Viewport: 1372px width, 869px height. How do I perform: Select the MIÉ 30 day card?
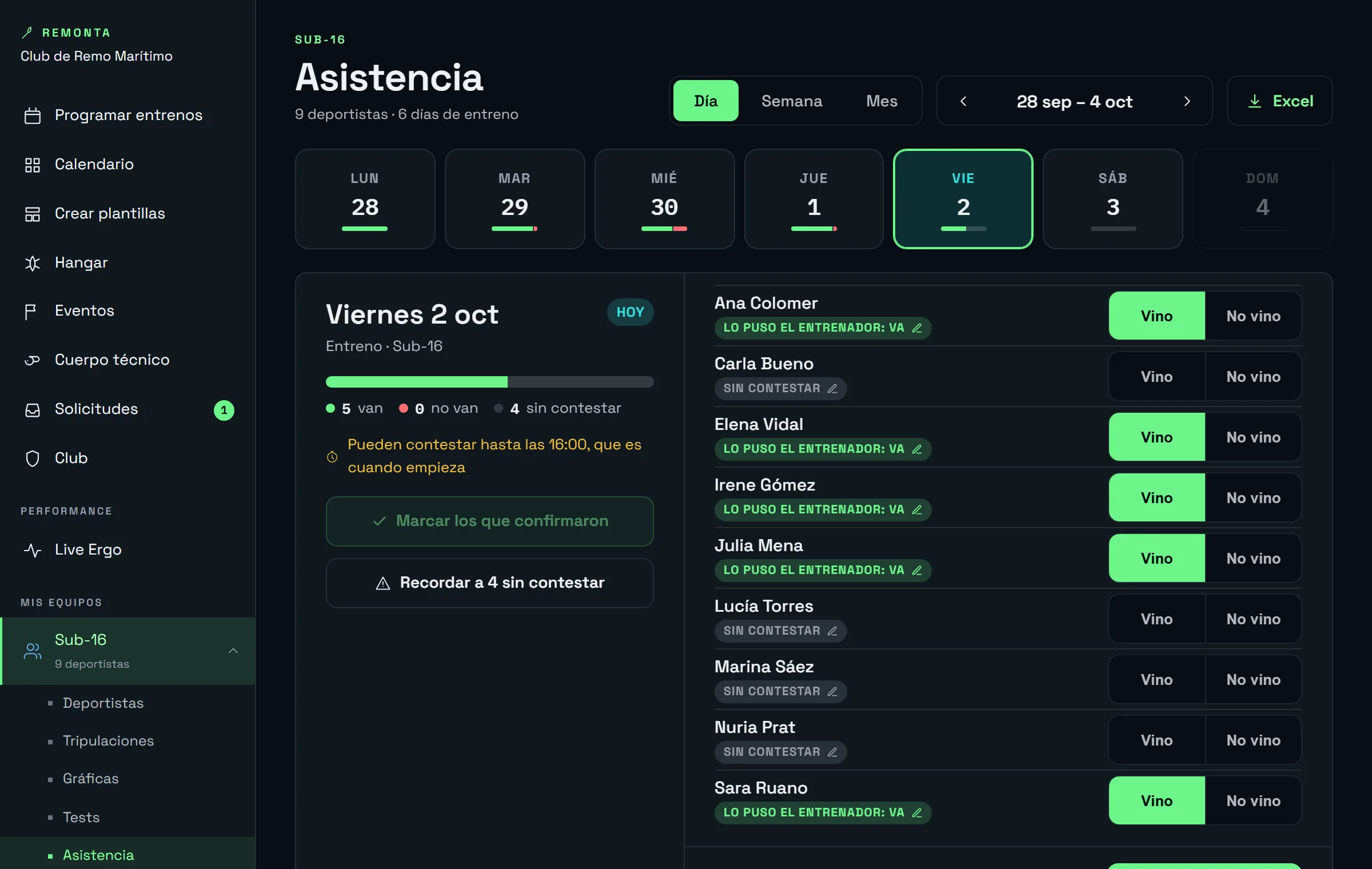click(x=664, y=199)
